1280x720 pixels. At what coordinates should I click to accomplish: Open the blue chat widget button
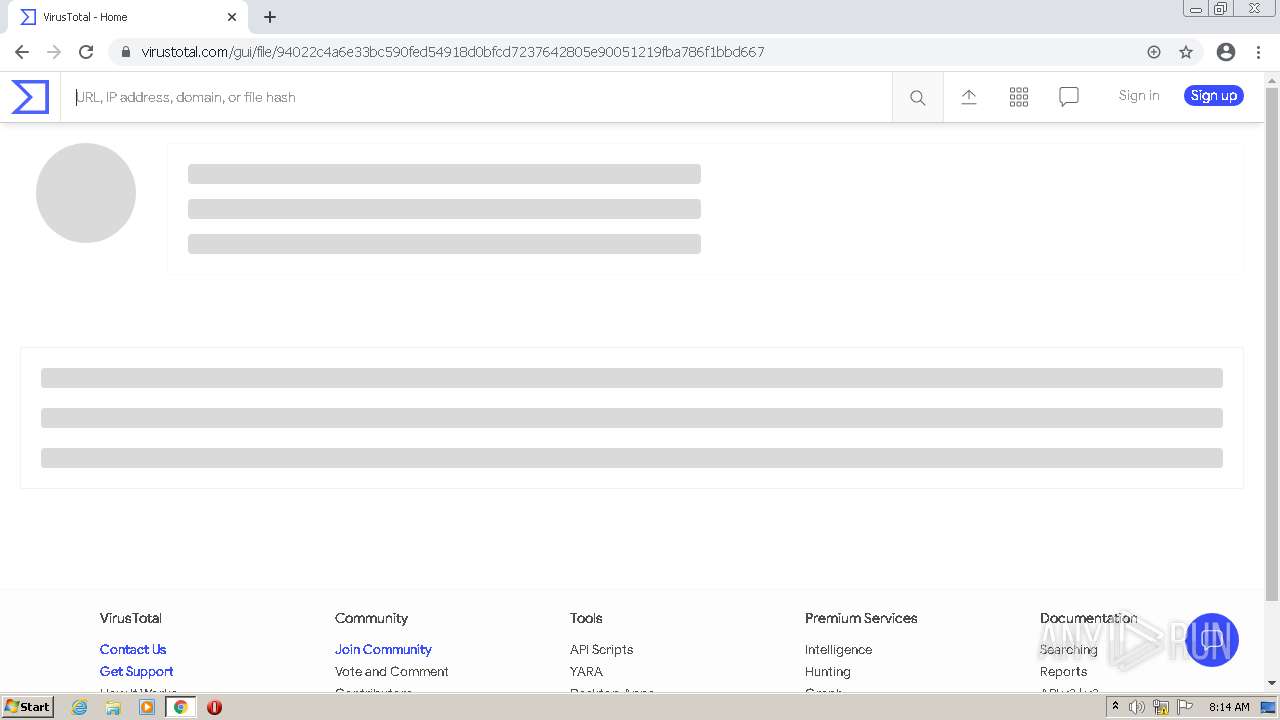(1212, 640)
